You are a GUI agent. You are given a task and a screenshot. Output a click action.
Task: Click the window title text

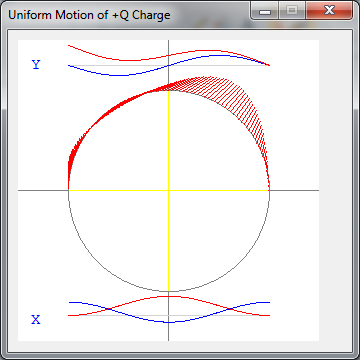coord(89,15)
